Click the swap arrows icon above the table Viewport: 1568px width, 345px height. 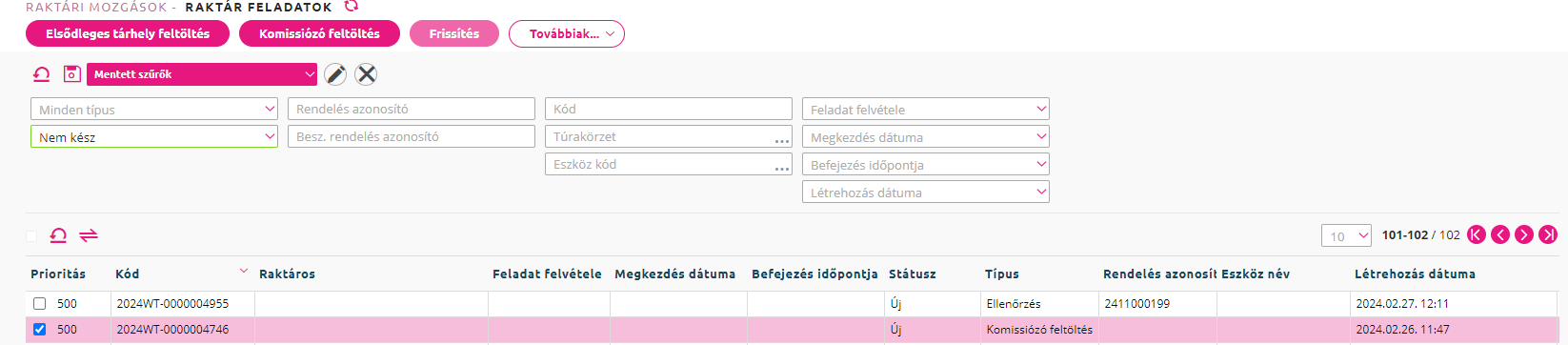(x=89, y=235)
